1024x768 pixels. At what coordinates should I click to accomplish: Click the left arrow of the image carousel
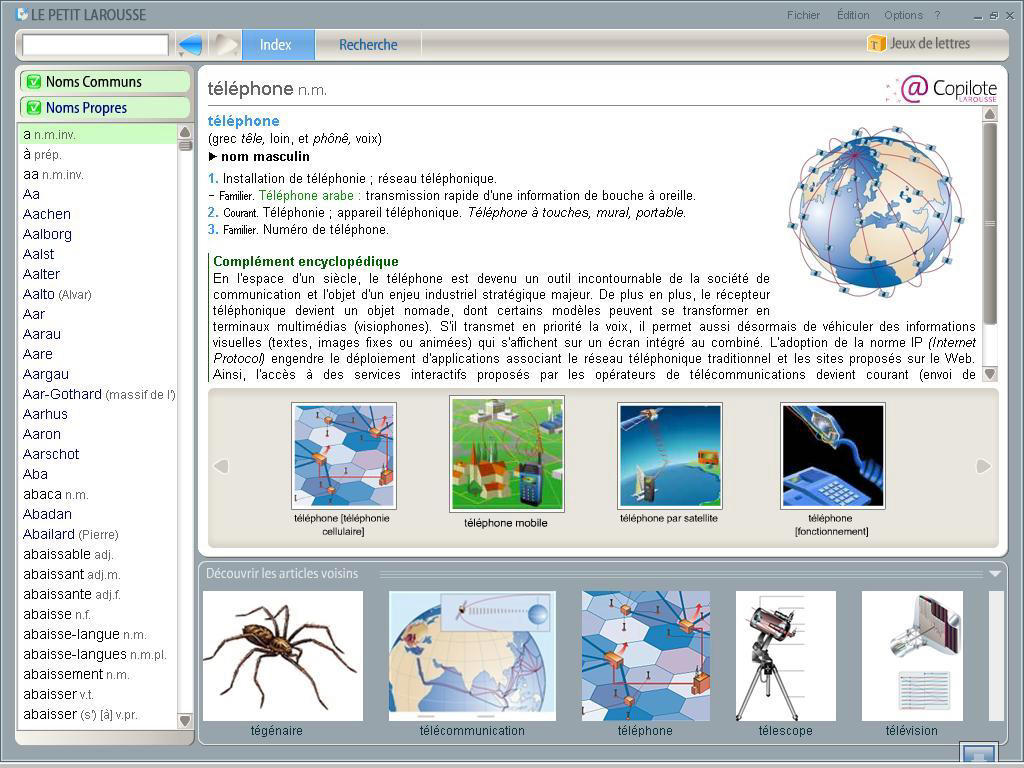click(220, 466)
